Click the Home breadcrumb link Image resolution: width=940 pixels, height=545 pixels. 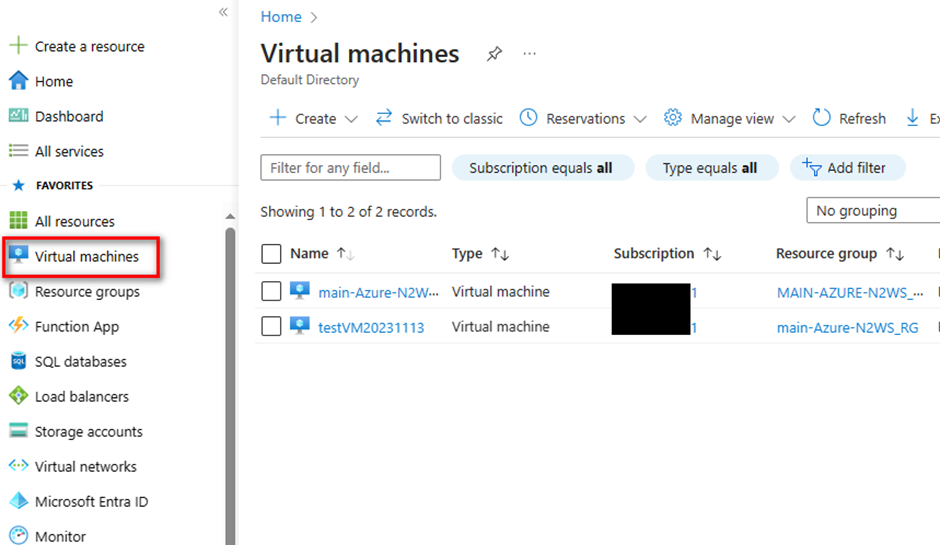[x=281, y=17]
